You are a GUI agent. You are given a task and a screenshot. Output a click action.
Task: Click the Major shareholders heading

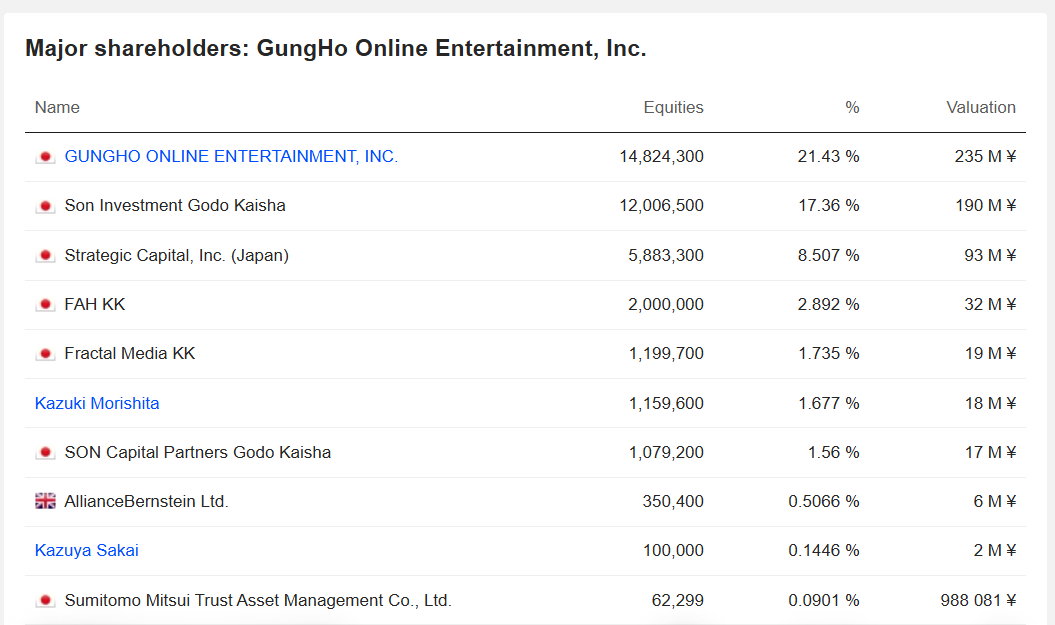coord(335,48)
